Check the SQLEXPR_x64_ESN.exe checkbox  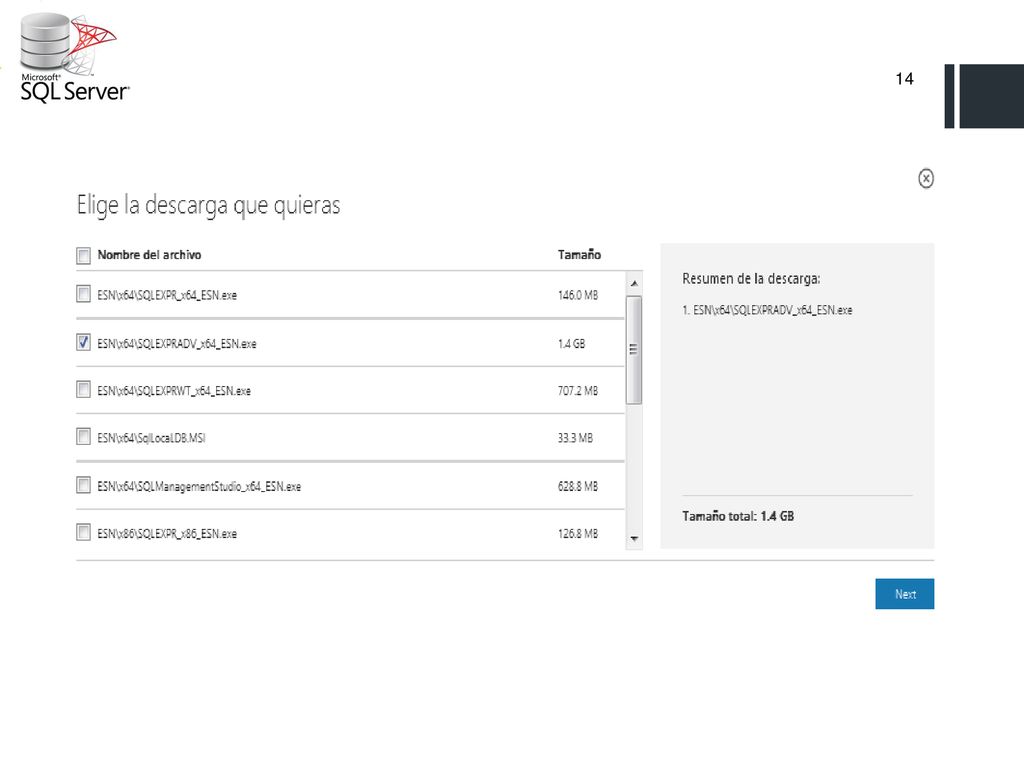pyautogui.click(x=84, y=294)
